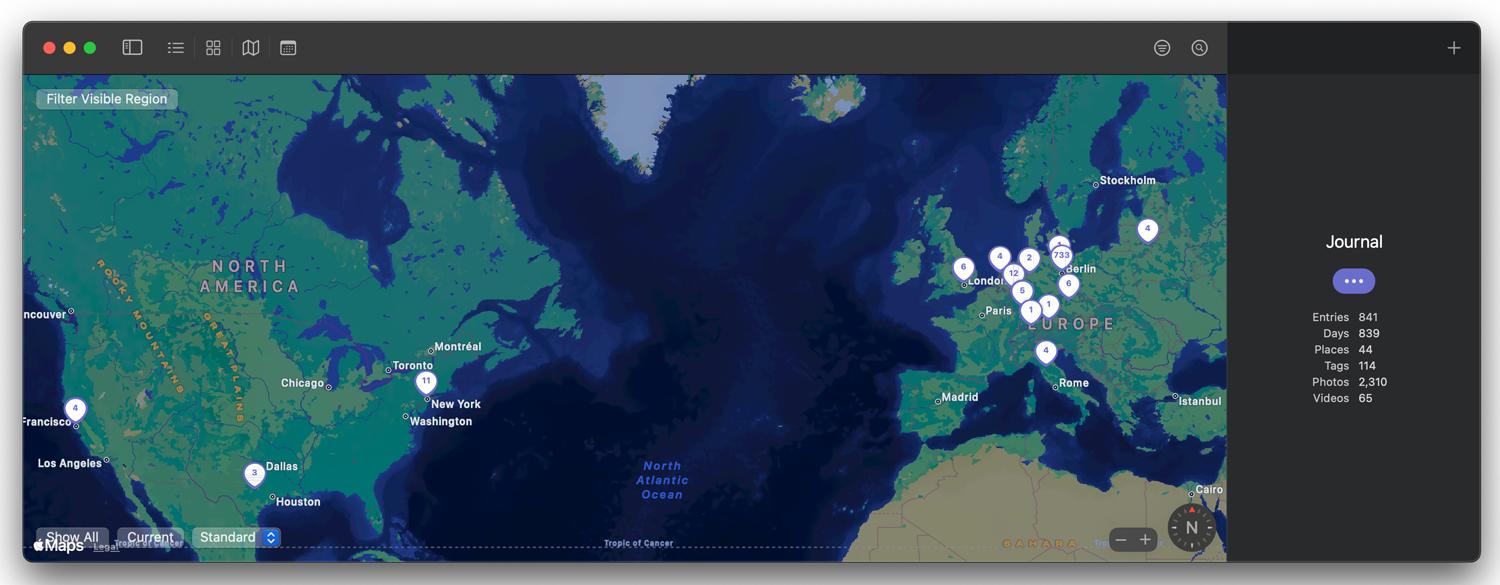1500x585 pixels.
Task: Zoom in the map with plus
Action: tap(1146, 540)
